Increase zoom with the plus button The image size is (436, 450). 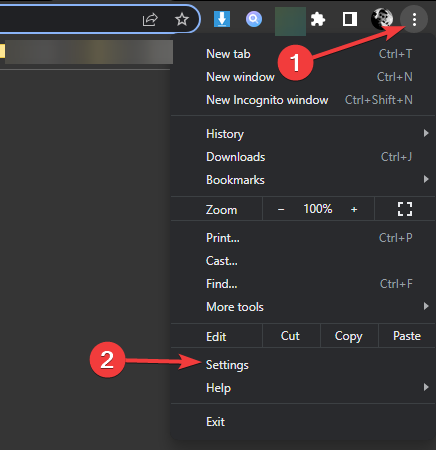click(354, 209)
